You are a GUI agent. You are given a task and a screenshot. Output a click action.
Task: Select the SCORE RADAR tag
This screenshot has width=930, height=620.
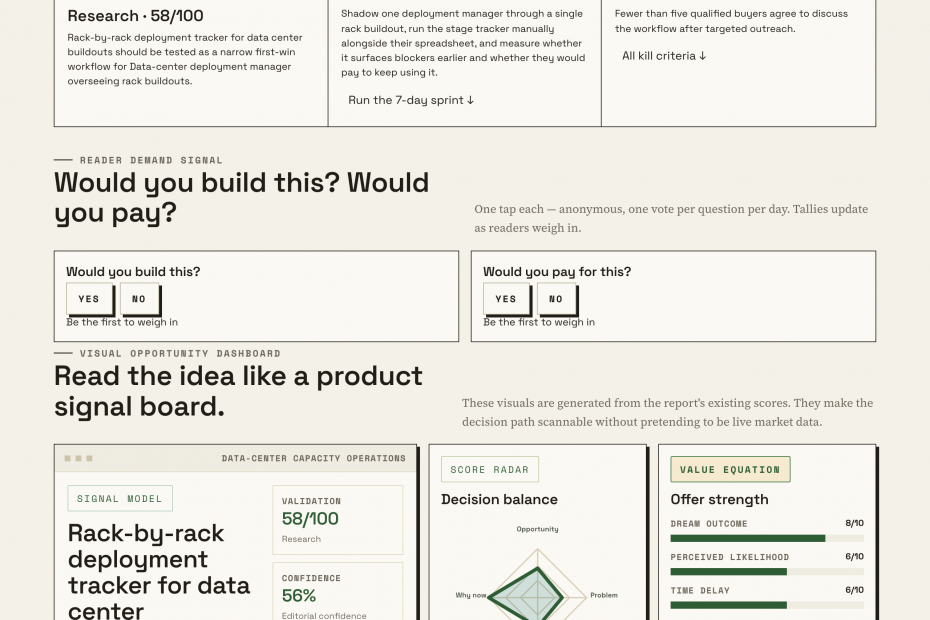pos(489,469)
